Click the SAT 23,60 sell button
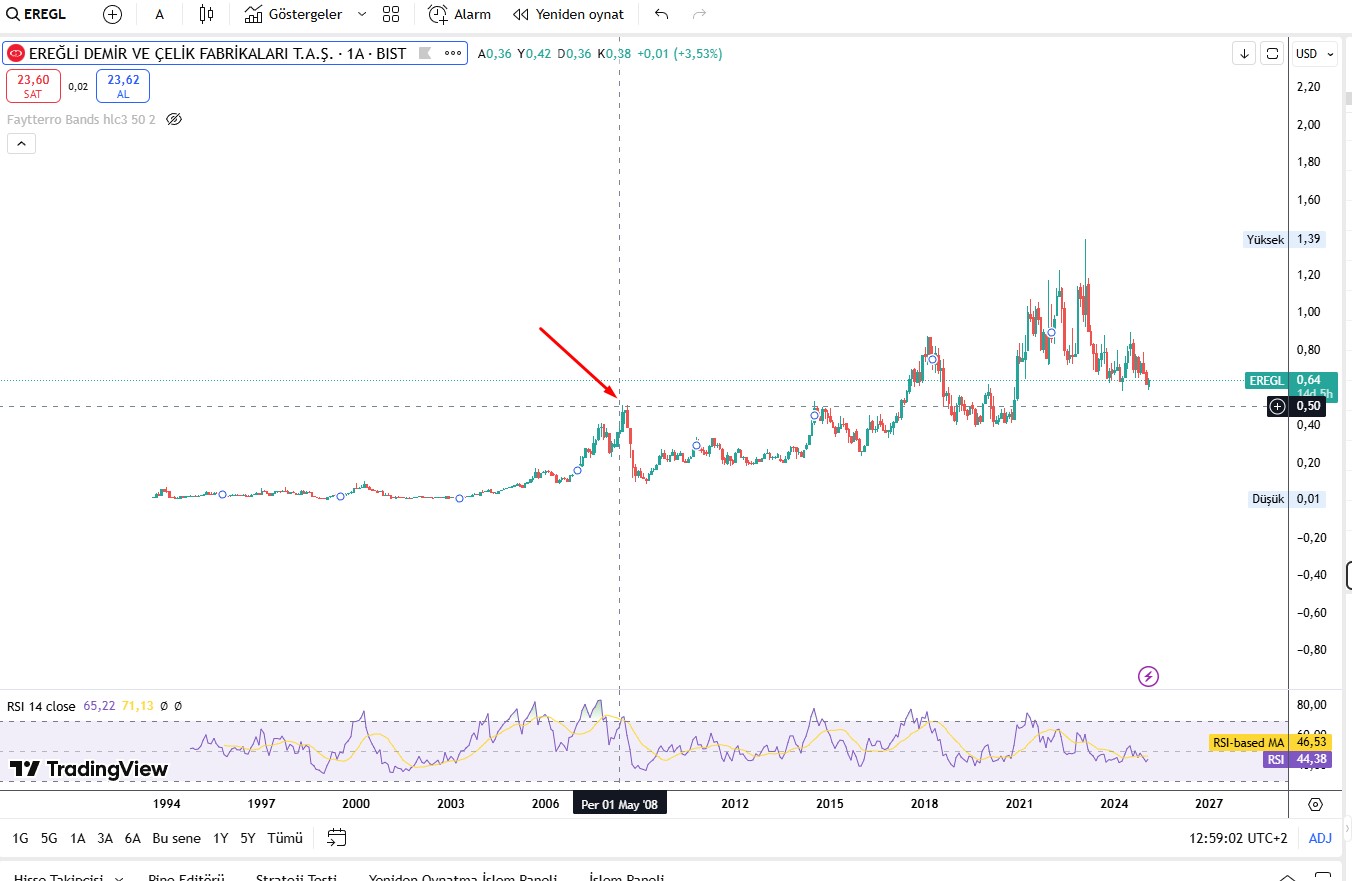The image size is (1352, 881). click(x=33, y=86)
